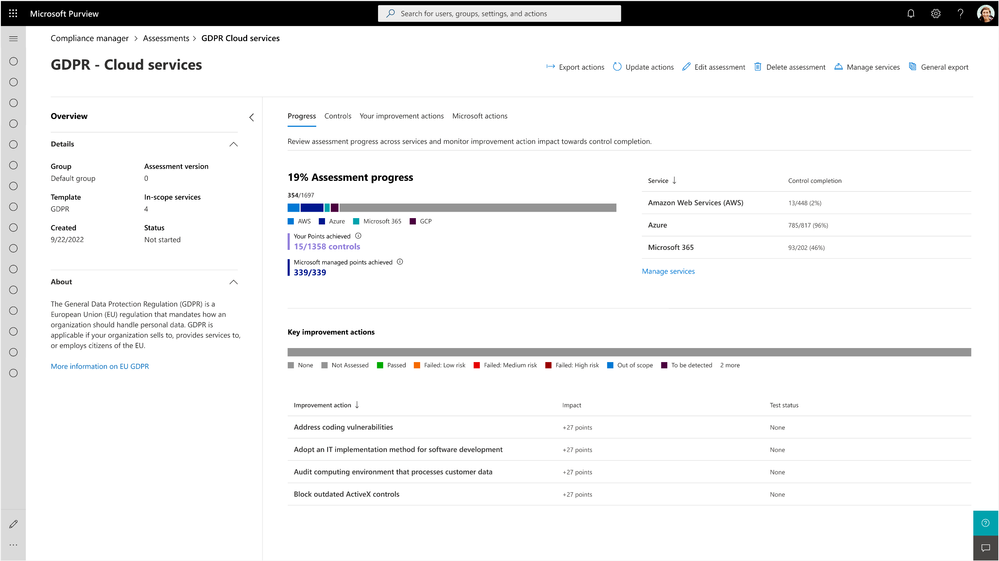The height and width of the screenshot is (561, 999).
Task: Open the Microsoft actions tab
Action: pos(480,116)
